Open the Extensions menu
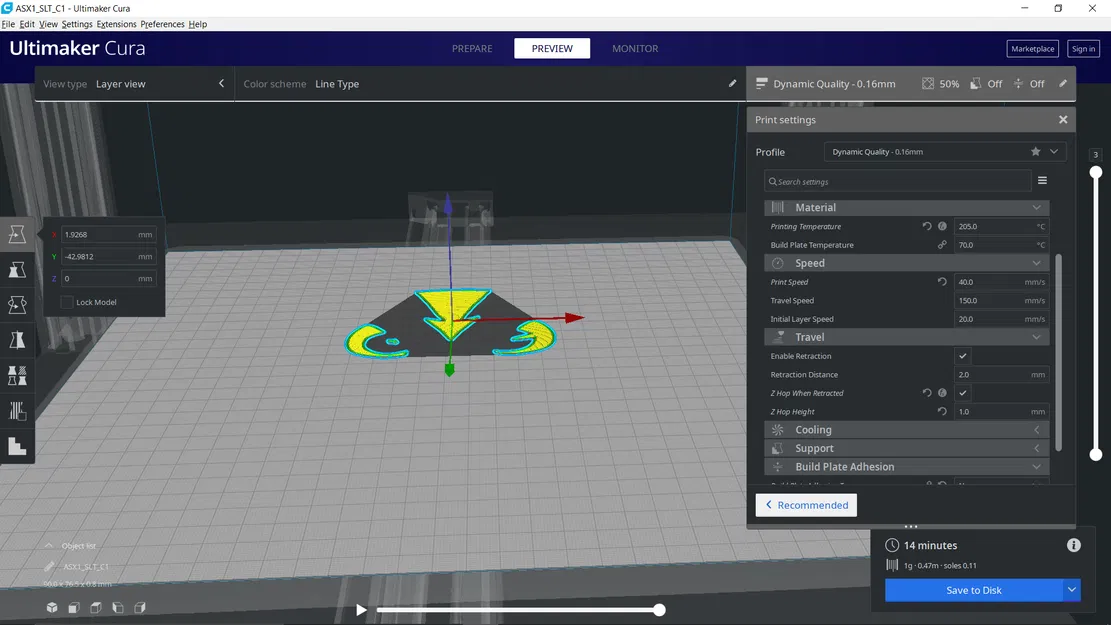 (x=116, y=24)
